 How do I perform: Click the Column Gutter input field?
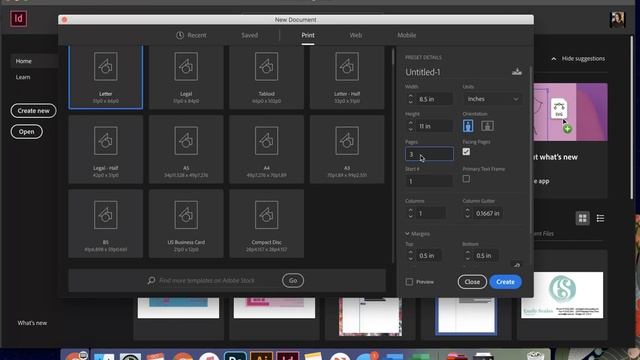click(x=488, y=213)
